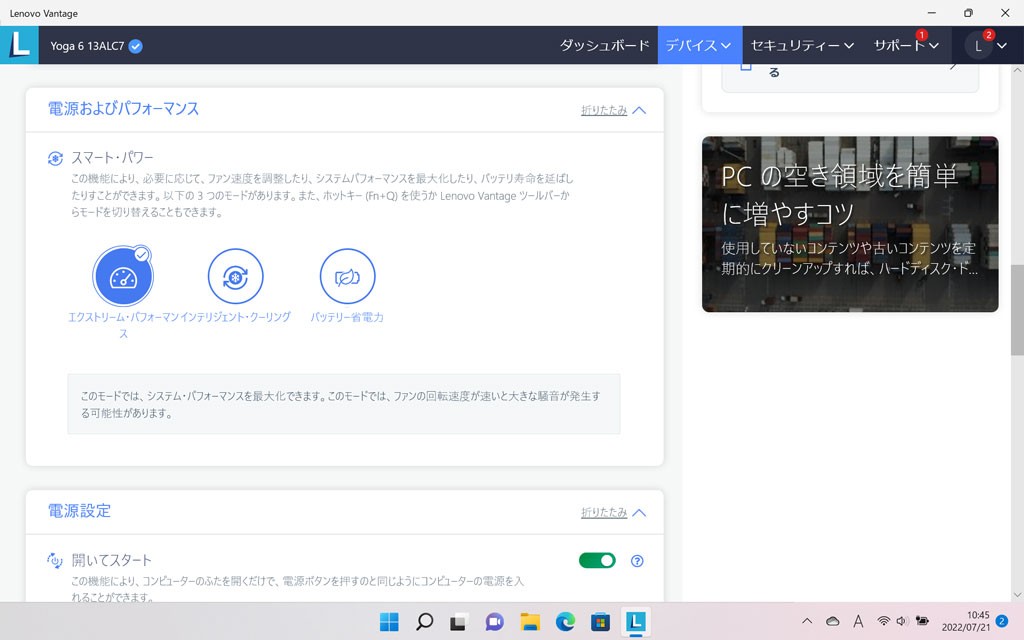Expand the セキュリティー dropdown menu
The width and height of the screenshot is (1024, 640).
(x=802, y=45)
